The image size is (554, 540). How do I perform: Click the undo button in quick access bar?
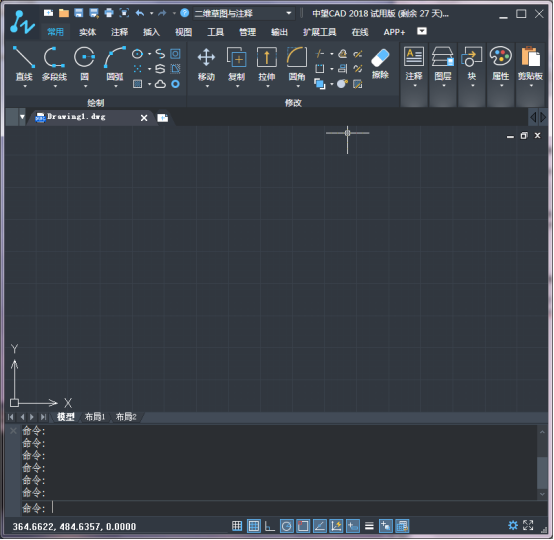pyautogui.click(x=140, y=13)
